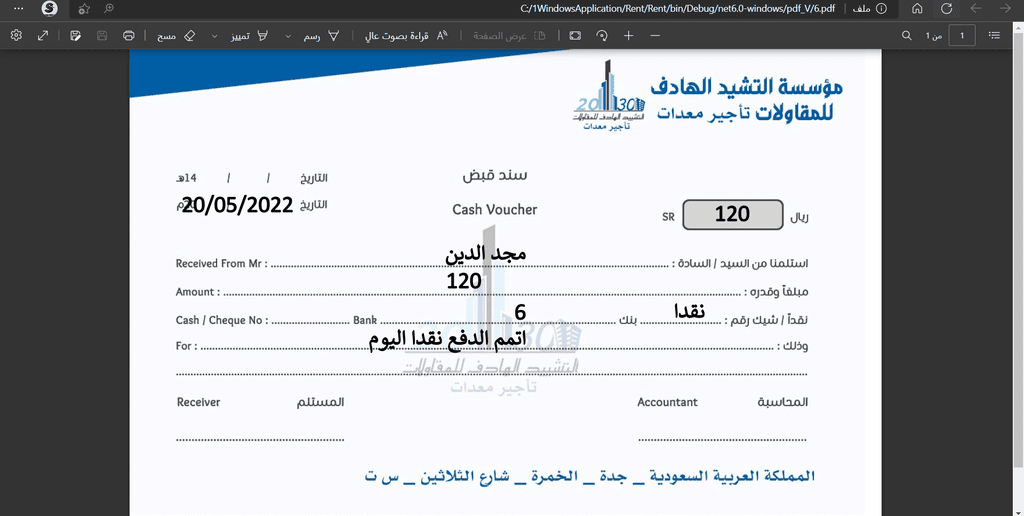Click the 'المستلم' label
1024x516 pixels.
pyautogui.click(x=321, y=402)
